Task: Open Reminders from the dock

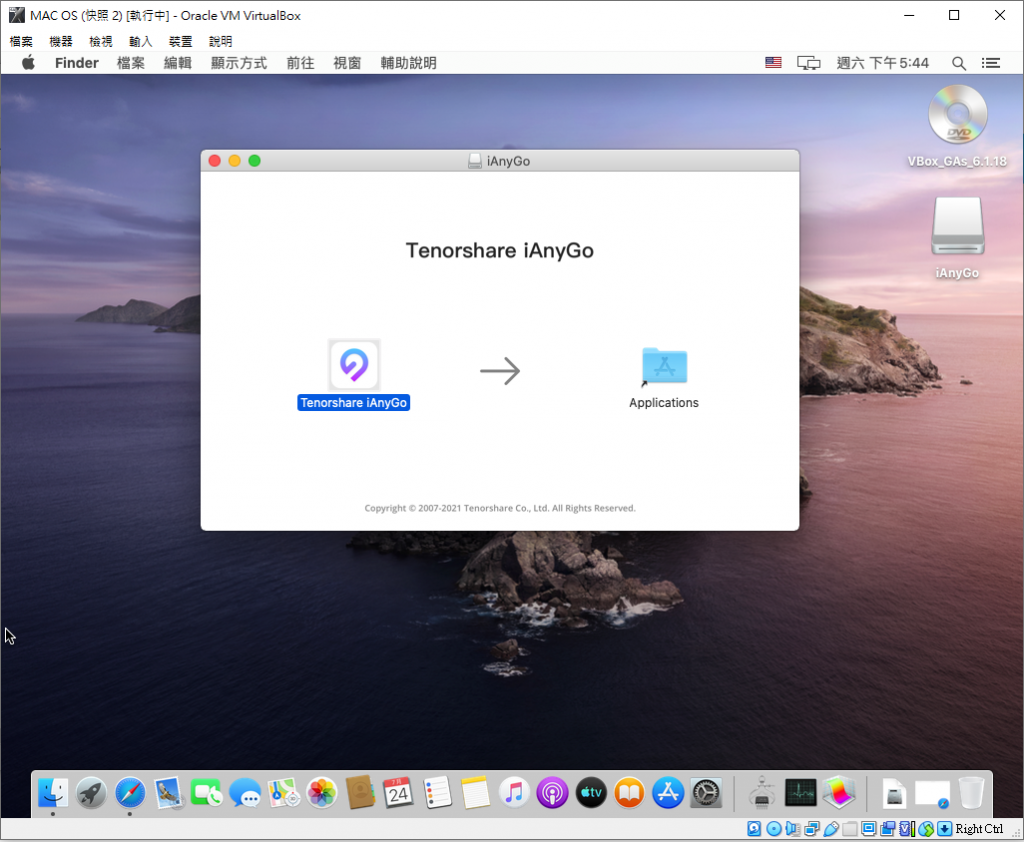Action: pyautogui.click(x=437, y=793)
